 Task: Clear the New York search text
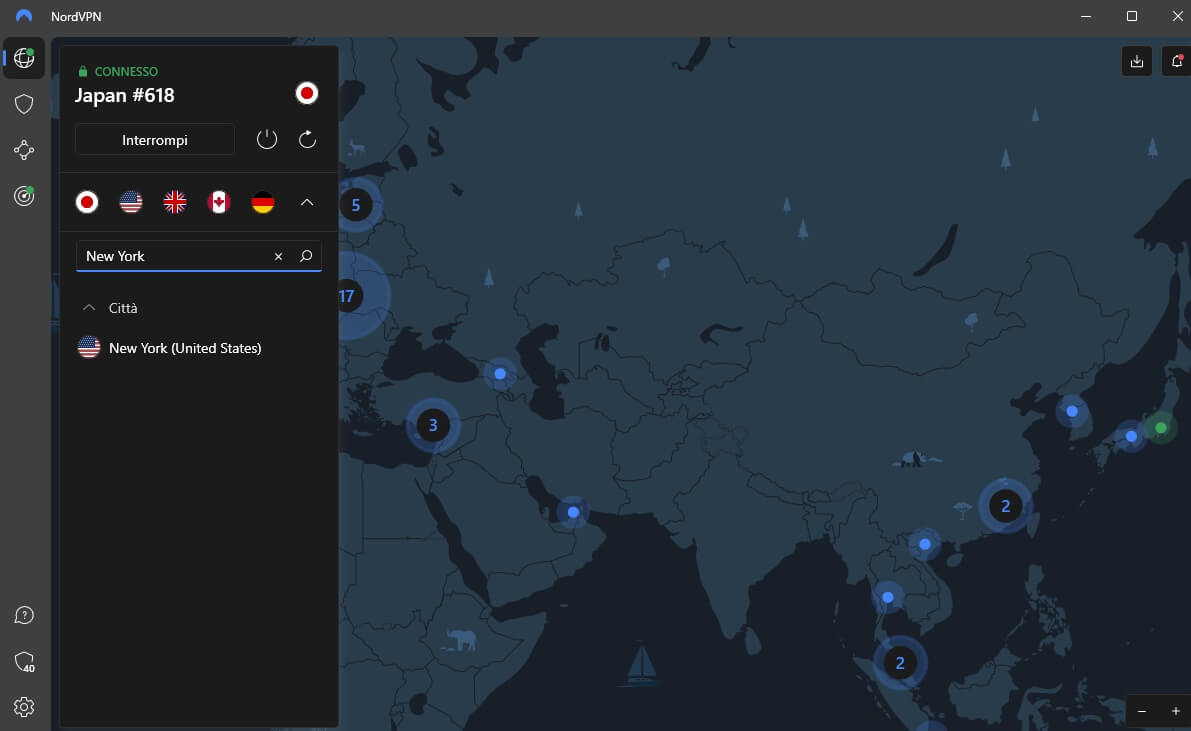(278, 257)
